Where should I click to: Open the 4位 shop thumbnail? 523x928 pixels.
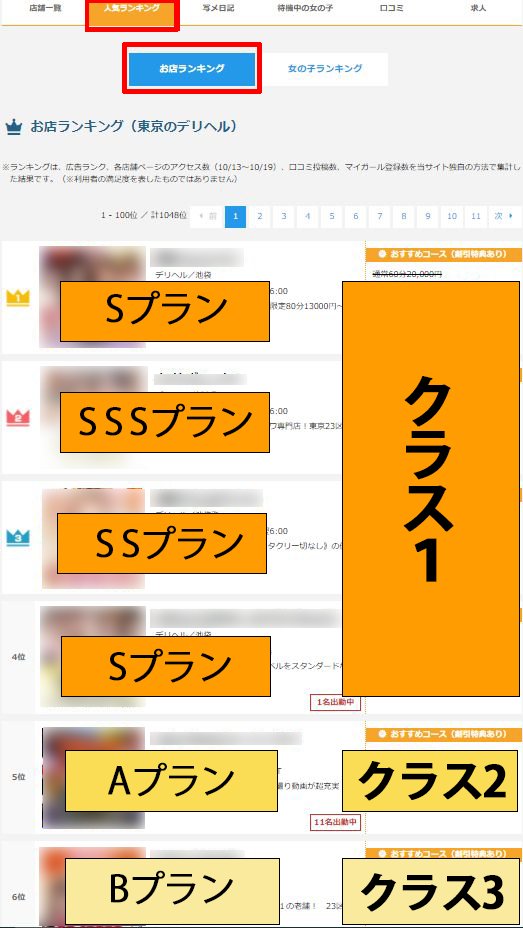pyautogui.click(x=93, y=656)
